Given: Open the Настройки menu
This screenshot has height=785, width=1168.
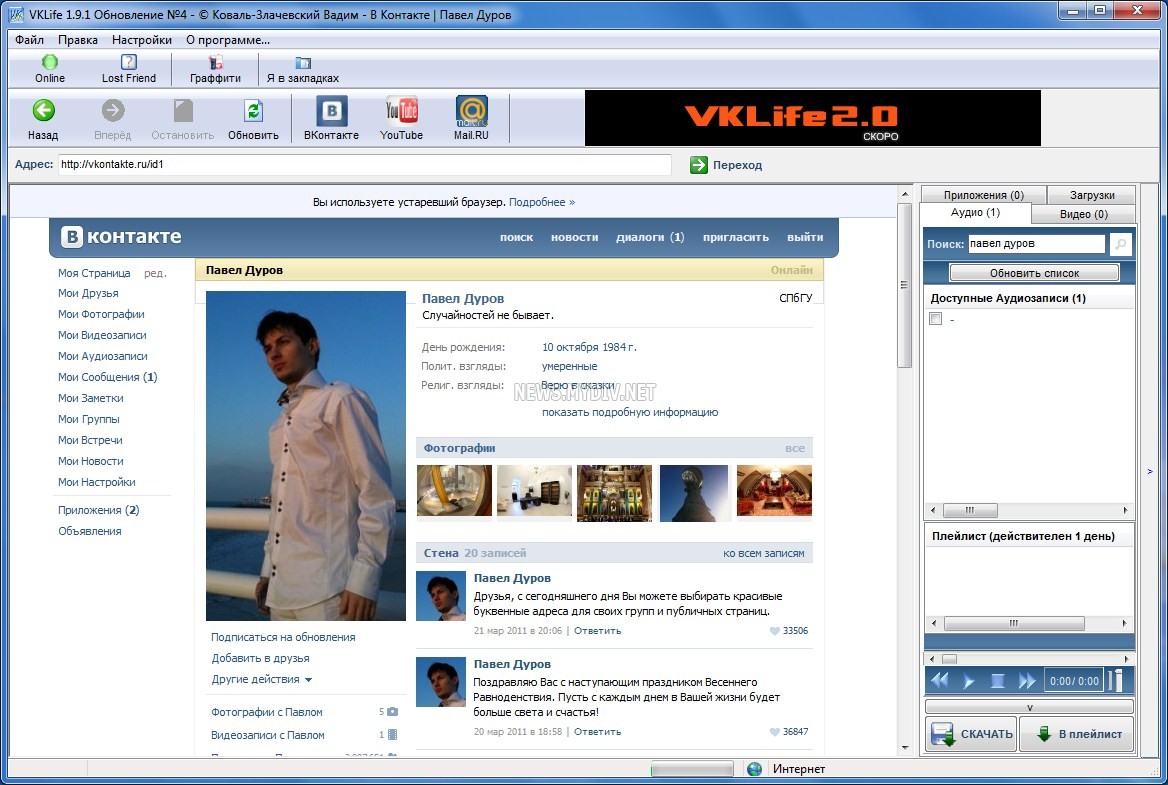Looking at the screenshot, I should click(x=142, y=40).
